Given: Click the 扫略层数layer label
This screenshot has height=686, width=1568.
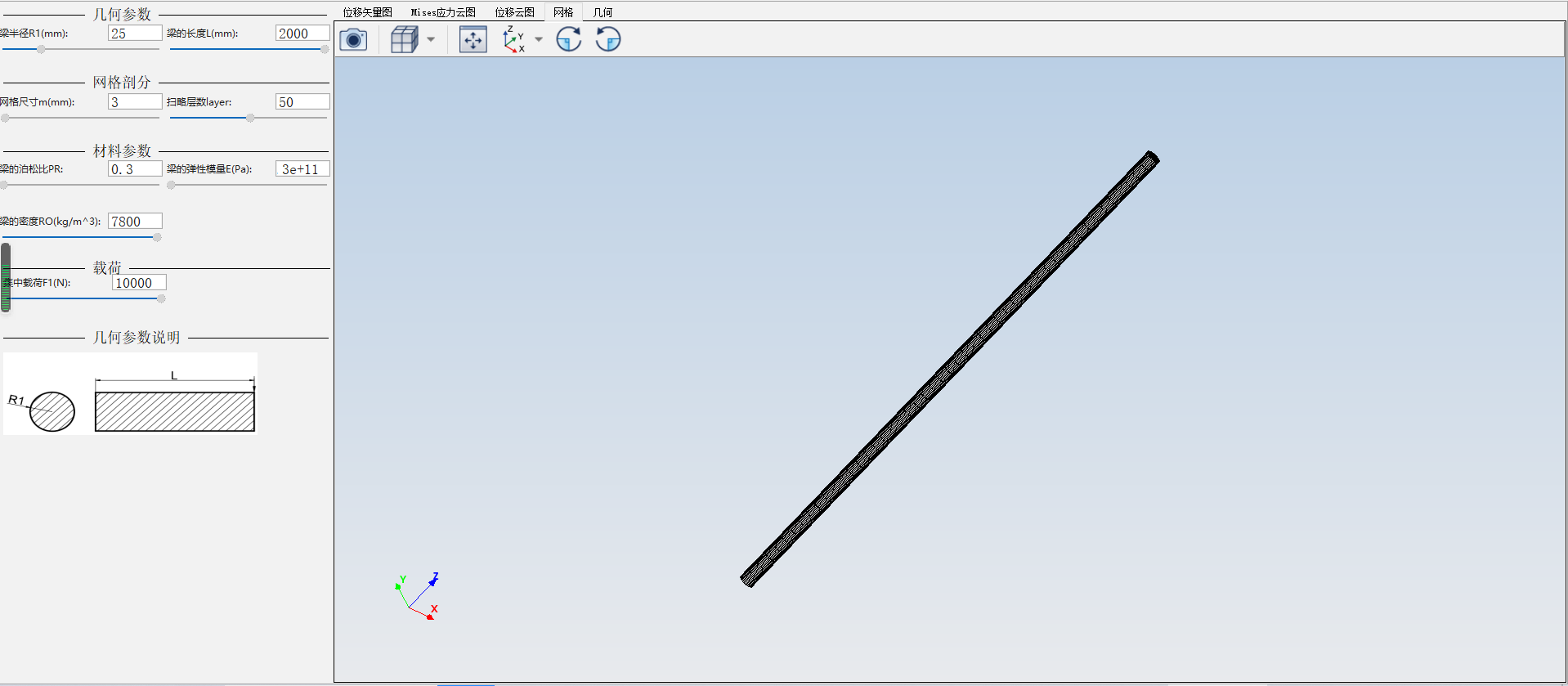Looking at the screenshot, I should pyautogui.click(x=199, y=102).
